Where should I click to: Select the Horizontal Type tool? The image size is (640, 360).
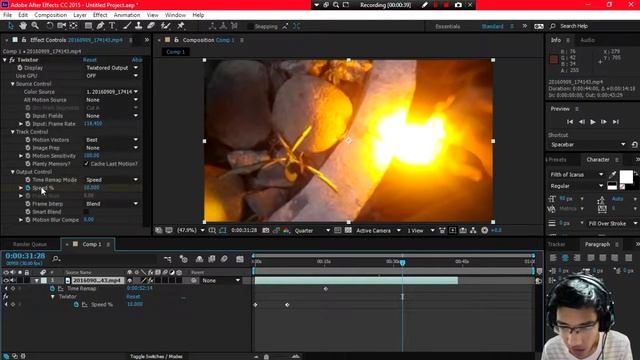click(x=112, y=26)
